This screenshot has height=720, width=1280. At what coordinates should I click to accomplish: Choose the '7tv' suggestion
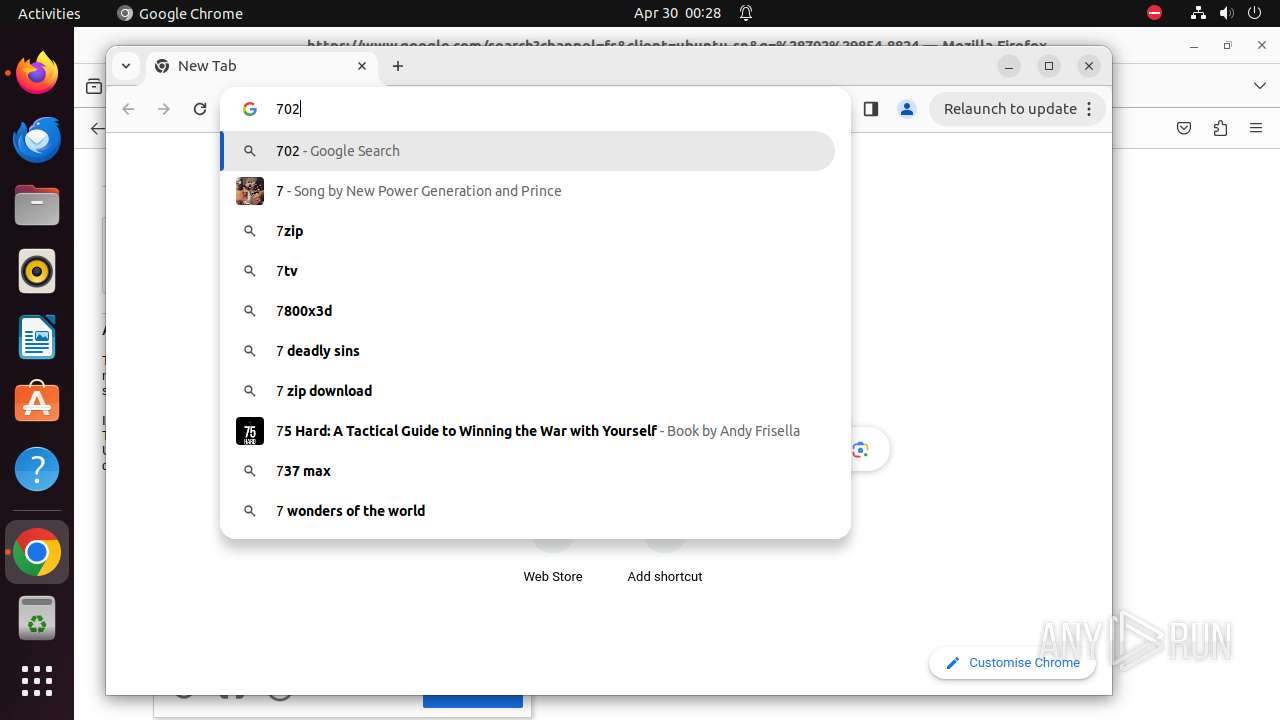(x=528, y=271)
